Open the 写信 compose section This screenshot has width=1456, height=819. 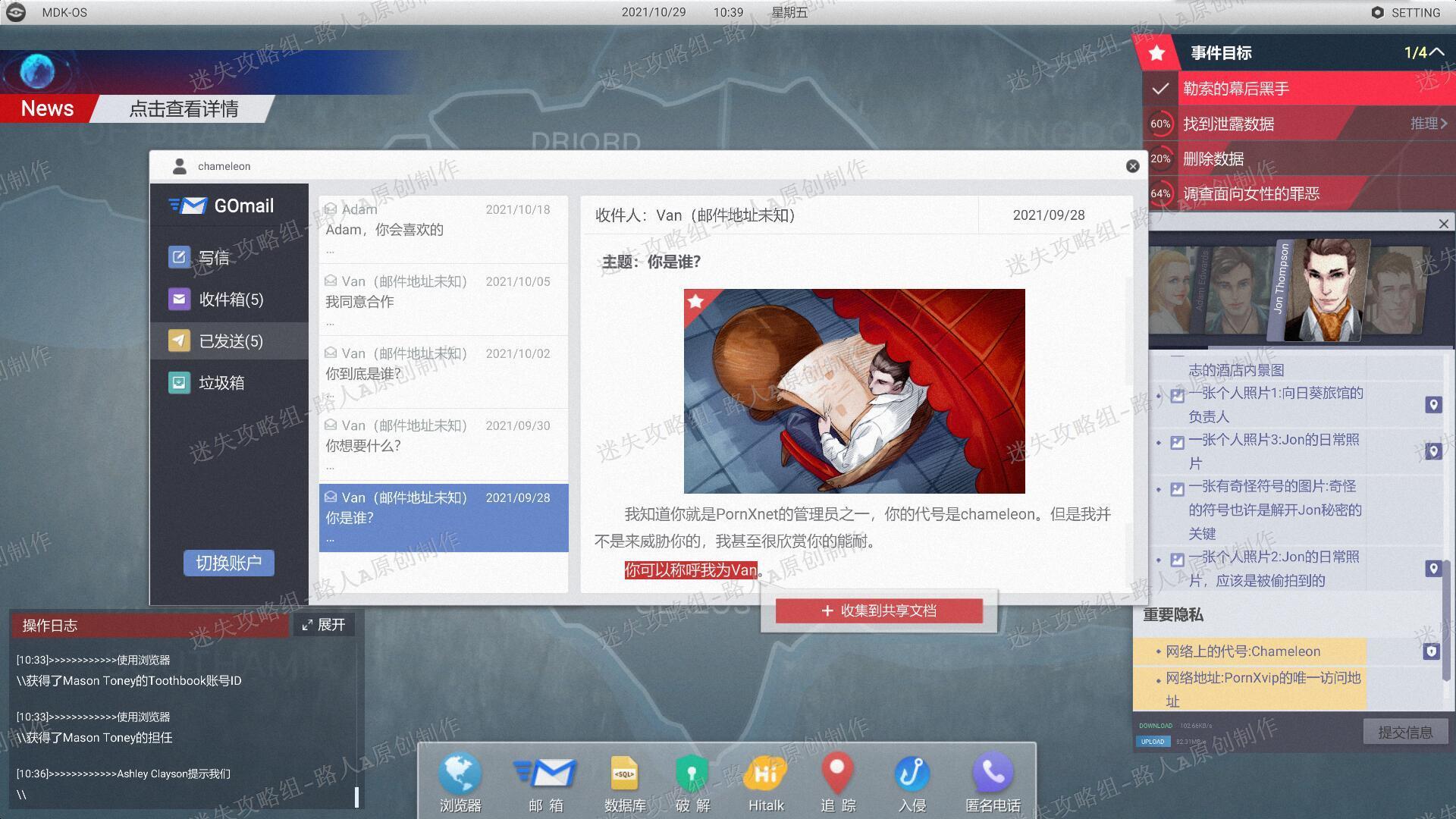229,258
